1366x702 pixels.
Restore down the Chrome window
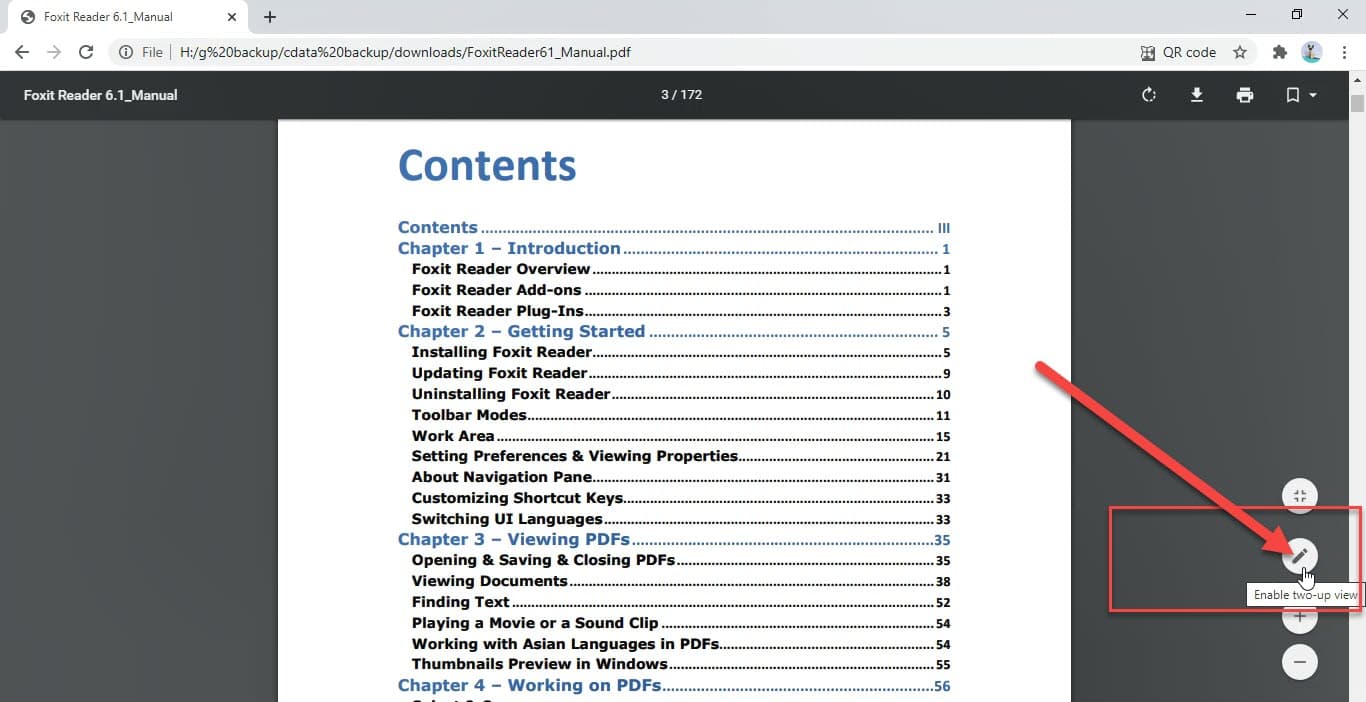tap(1297, 14)
